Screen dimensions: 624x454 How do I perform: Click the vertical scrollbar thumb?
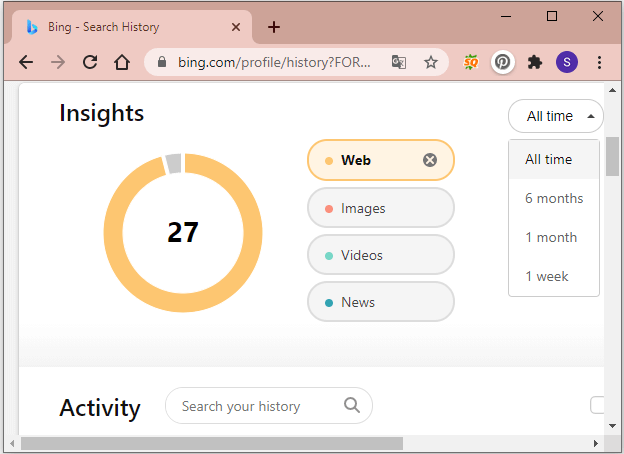(612, 156)
